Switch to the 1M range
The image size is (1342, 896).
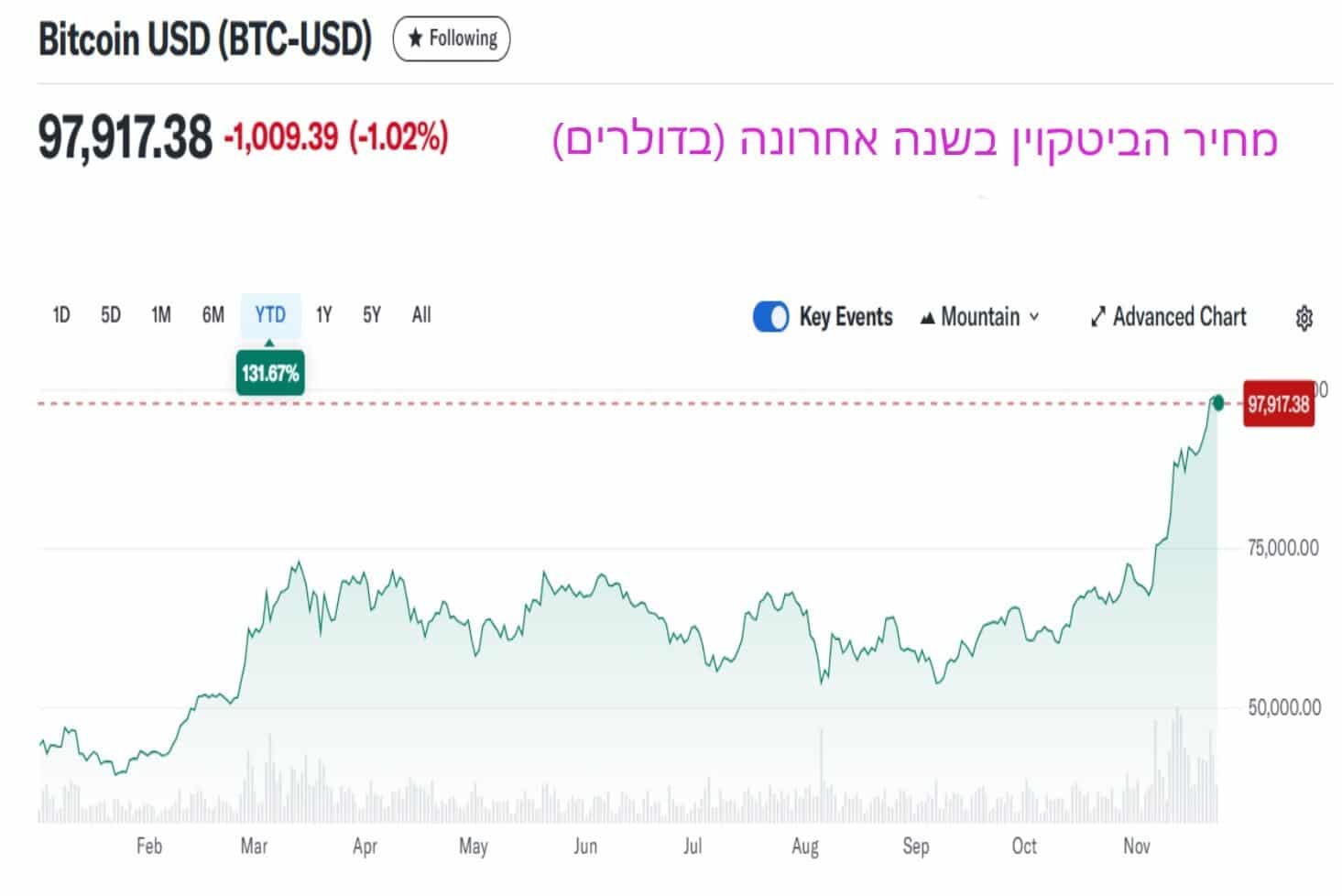pos(161,315)
